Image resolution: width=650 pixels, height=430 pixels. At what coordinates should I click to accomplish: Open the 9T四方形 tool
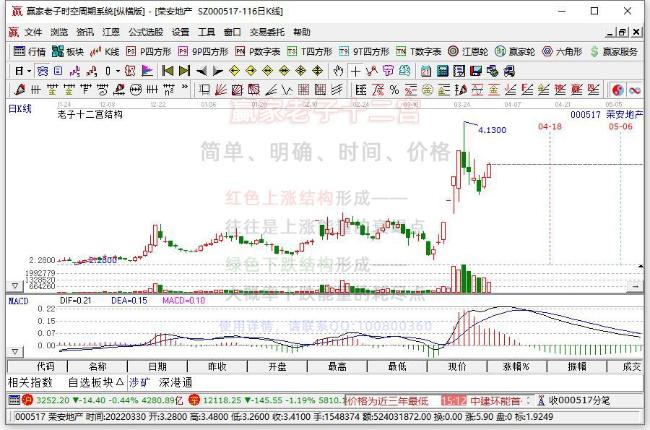364,51
